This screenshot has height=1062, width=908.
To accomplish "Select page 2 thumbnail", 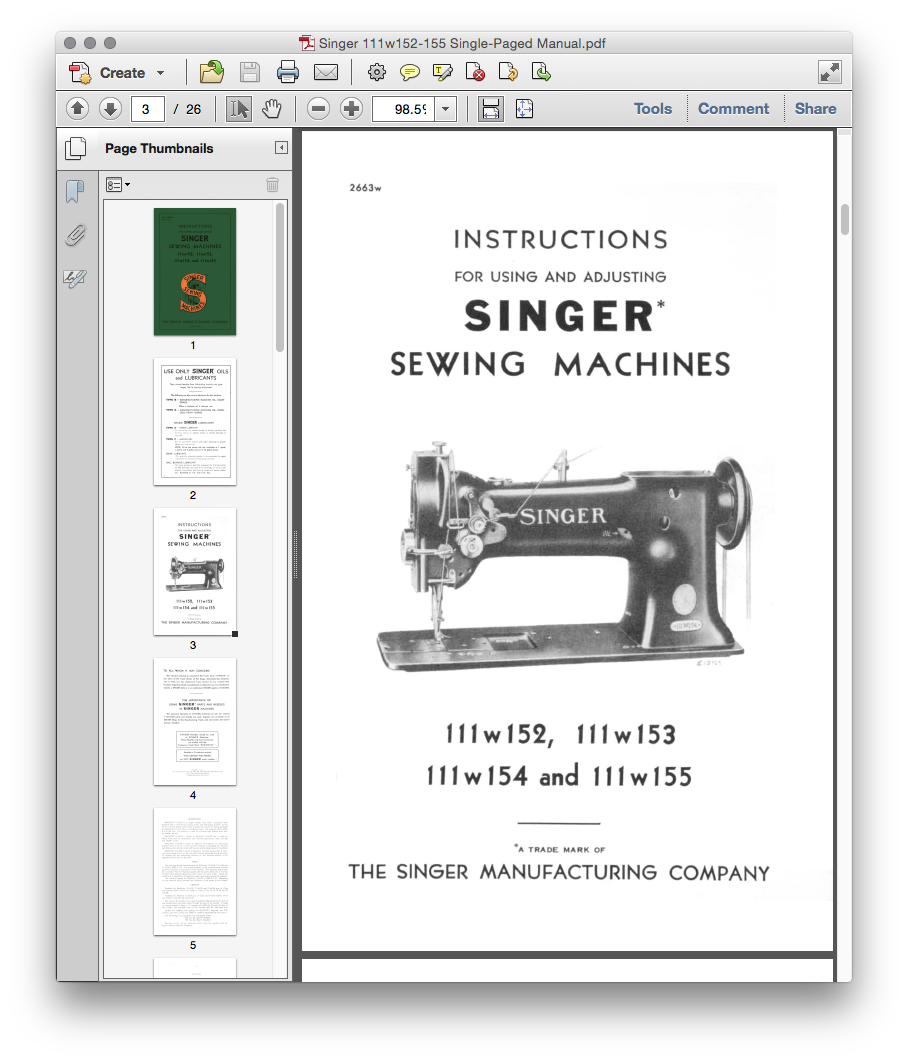I will (194, 422).
